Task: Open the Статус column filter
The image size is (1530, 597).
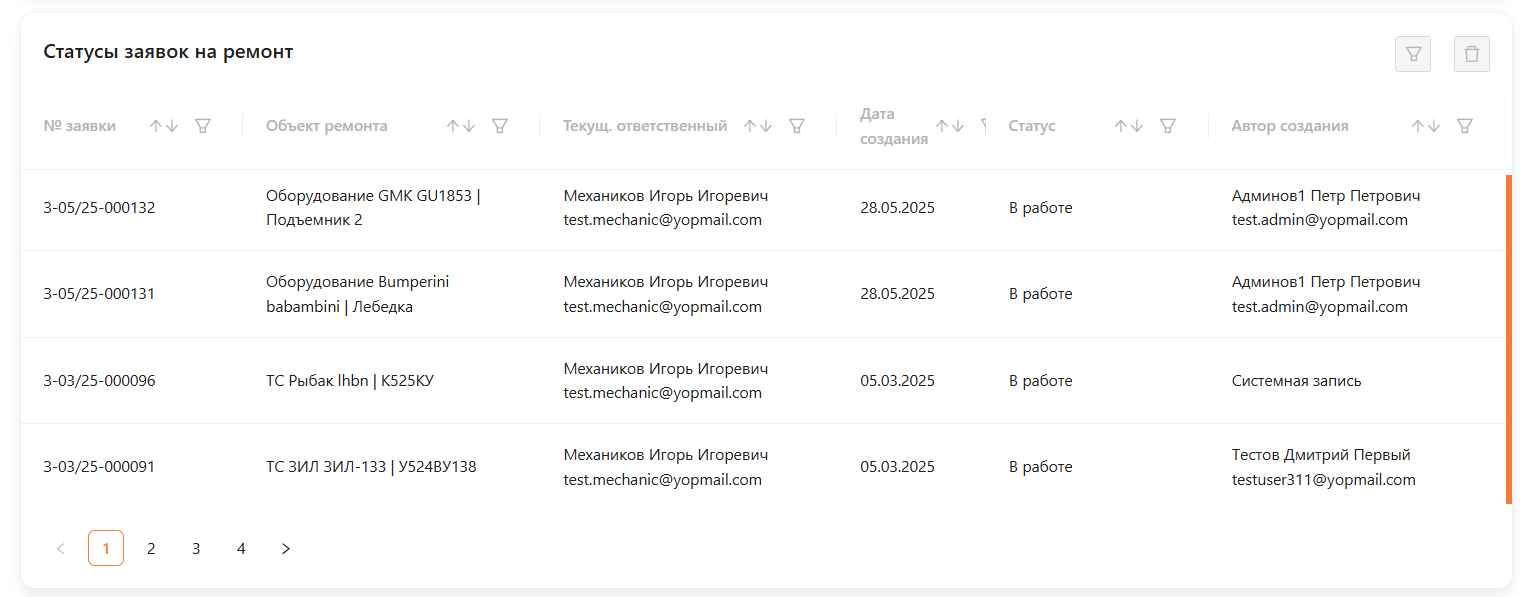Action: [x=1167, y=126]
